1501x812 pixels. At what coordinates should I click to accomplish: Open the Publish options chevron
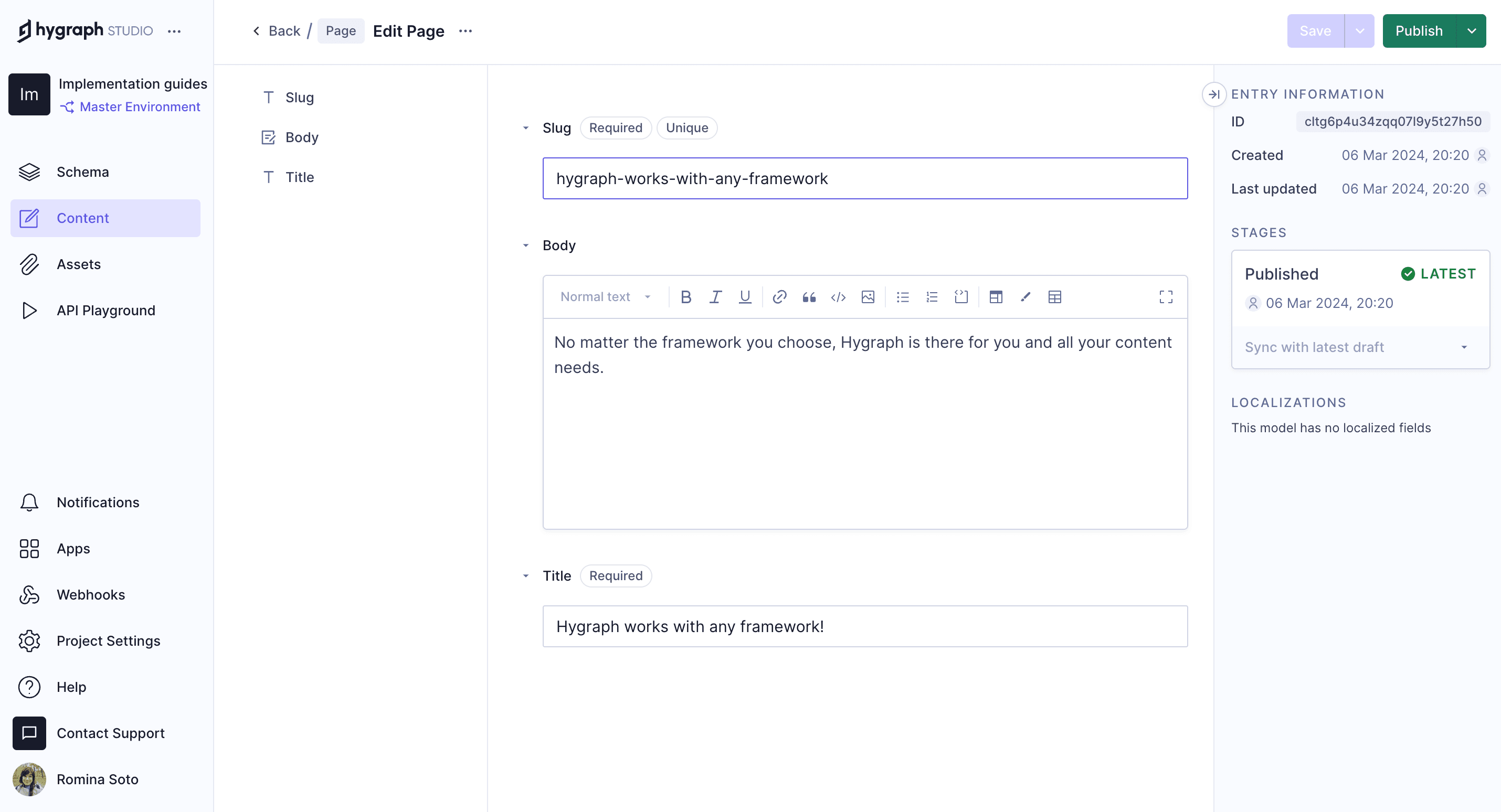pos(1473,31)
